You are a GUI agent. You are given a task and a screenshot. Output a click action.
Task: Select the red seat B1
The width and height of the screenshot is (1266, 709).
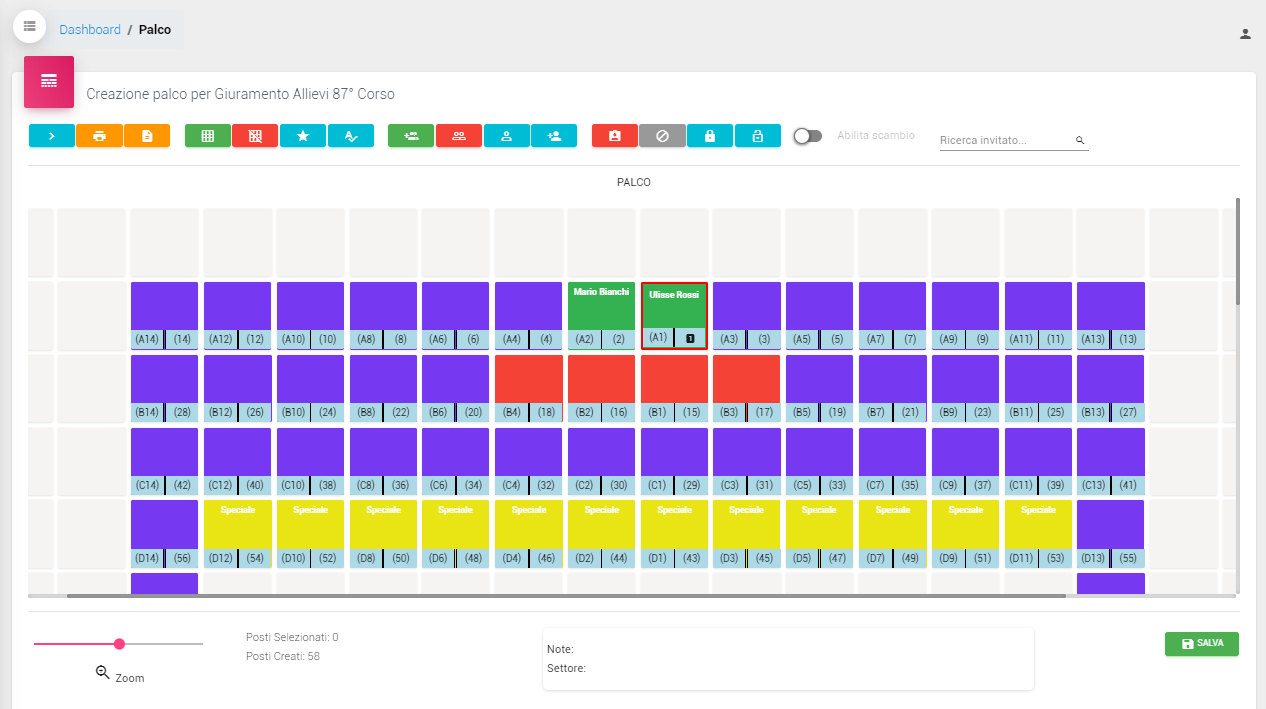[674, 379]
